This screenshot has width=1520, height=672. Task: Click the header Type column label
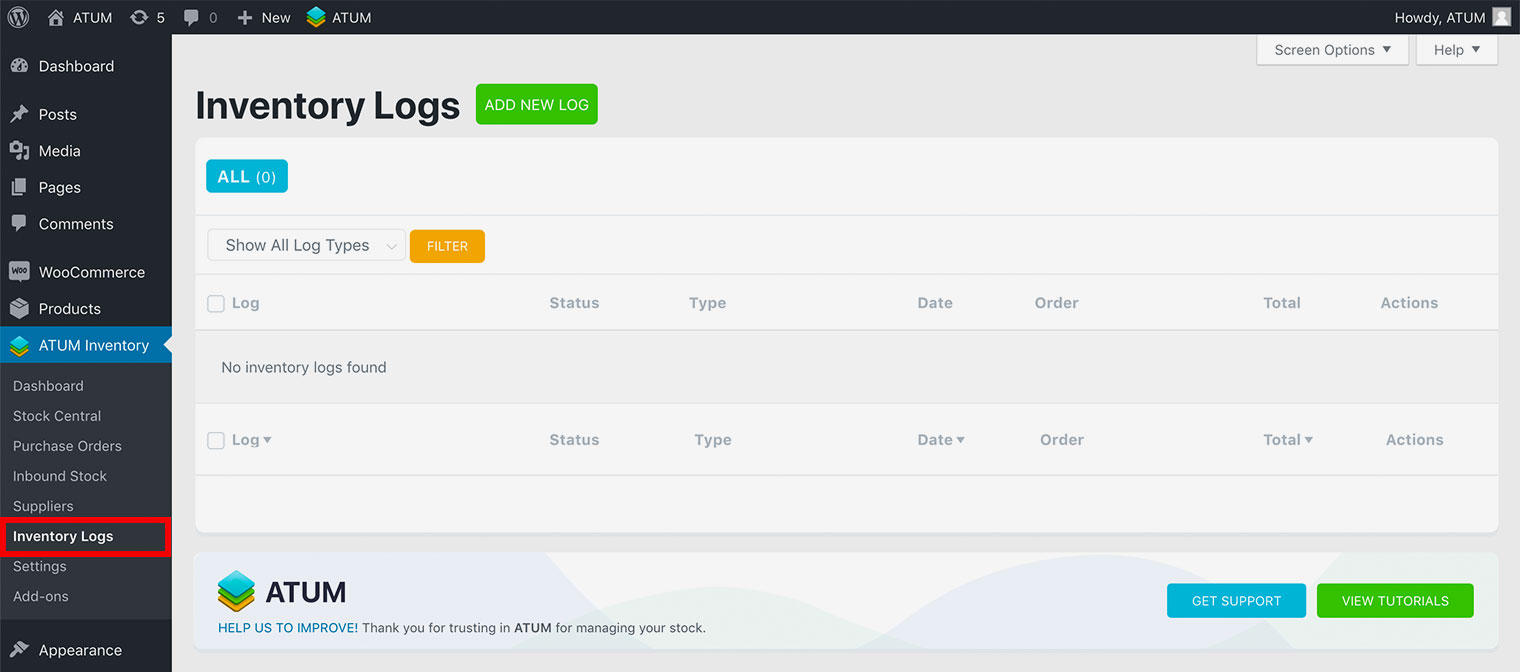pyautogui.click(x=707, y=303)
